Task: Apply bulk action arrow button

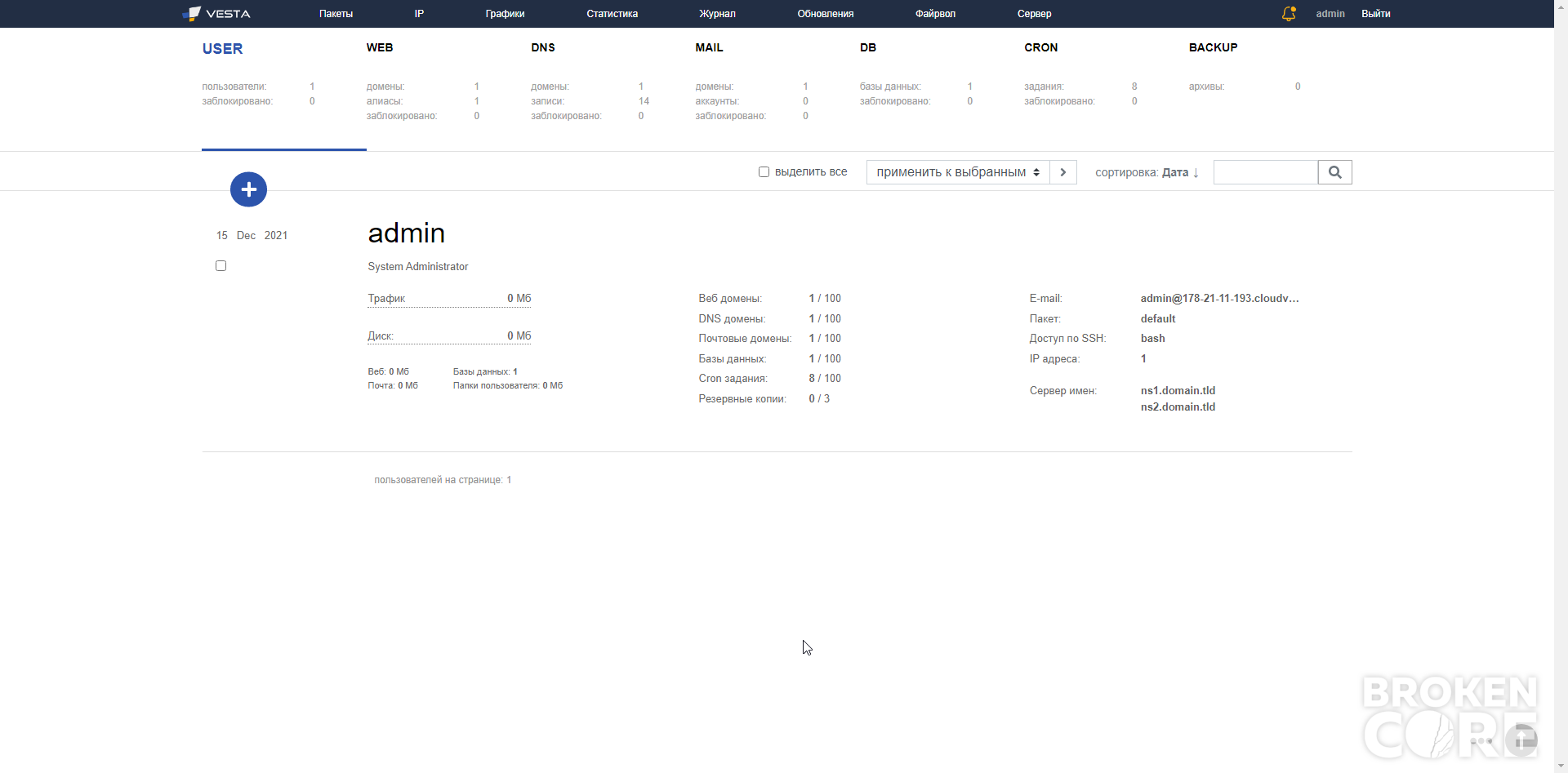Action: pos(1063,172)
